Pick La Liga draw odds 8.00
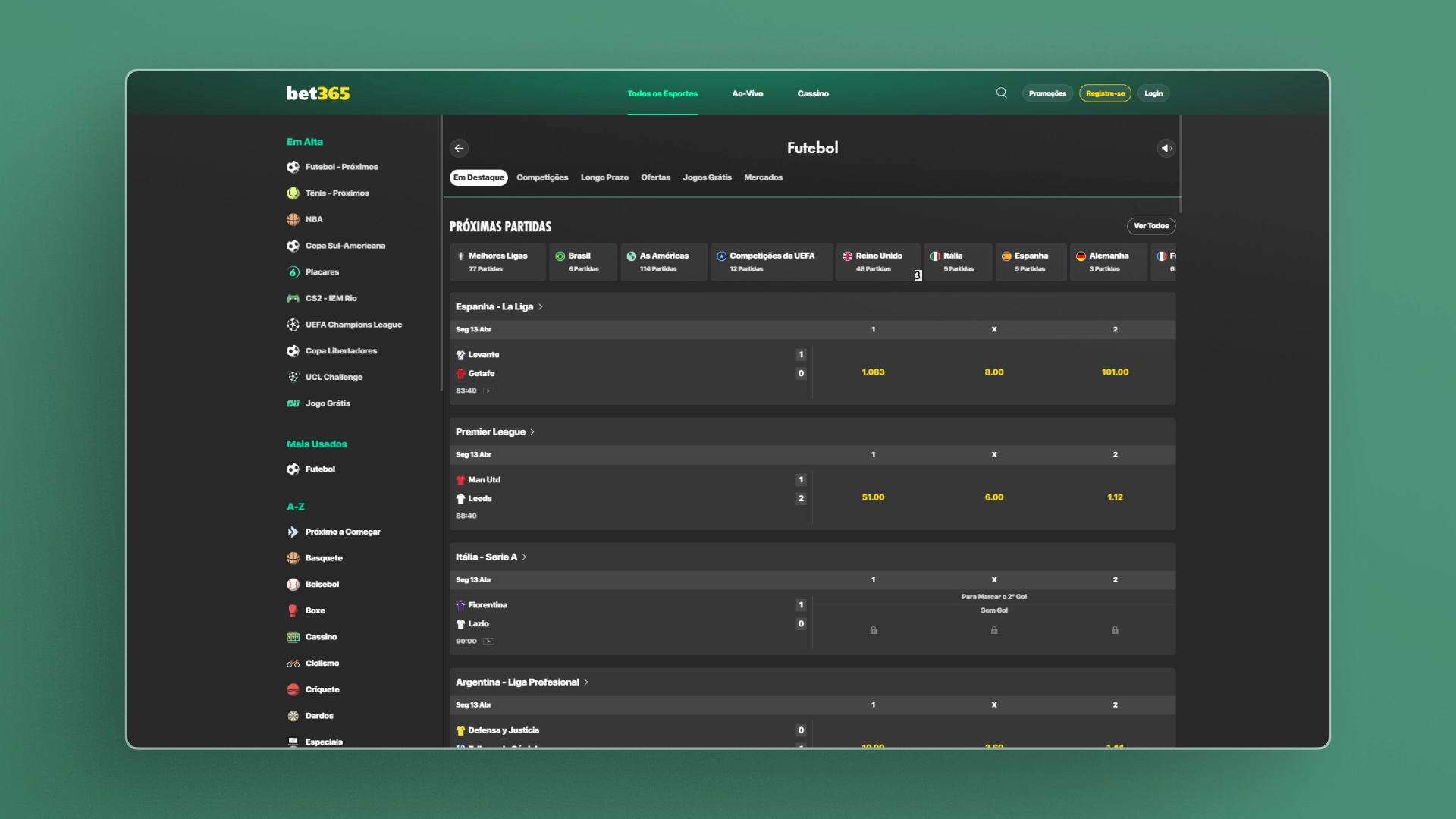Image resolution: width=1456 pixels, height=819 pixels. click(993, 372)
